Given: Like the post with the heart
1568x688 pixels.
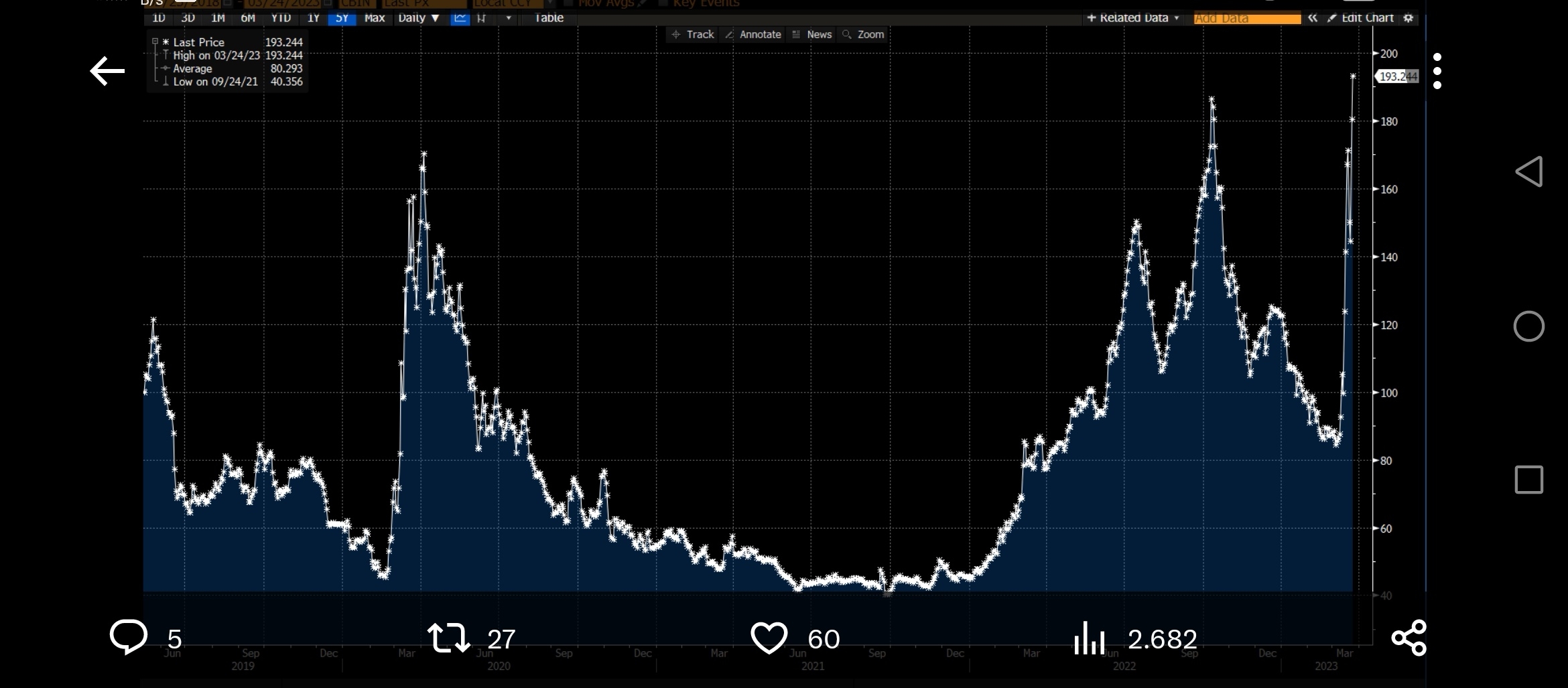Looking at the screenshot, I should tap(770, 638).
